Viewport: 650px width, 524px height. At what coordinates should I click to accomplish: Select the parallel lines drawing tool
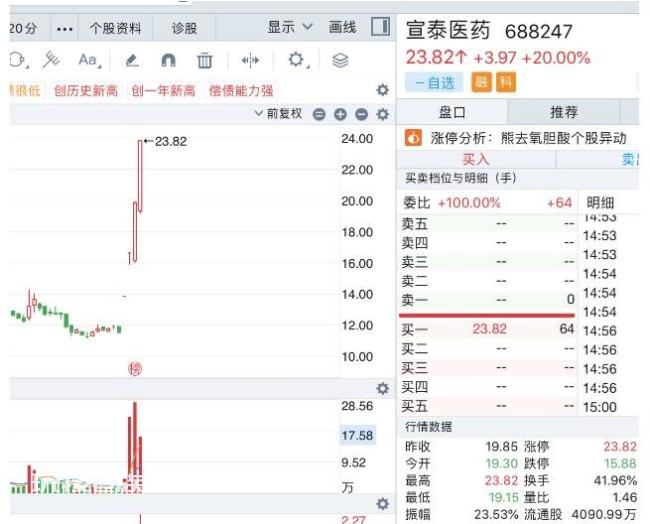51,60
